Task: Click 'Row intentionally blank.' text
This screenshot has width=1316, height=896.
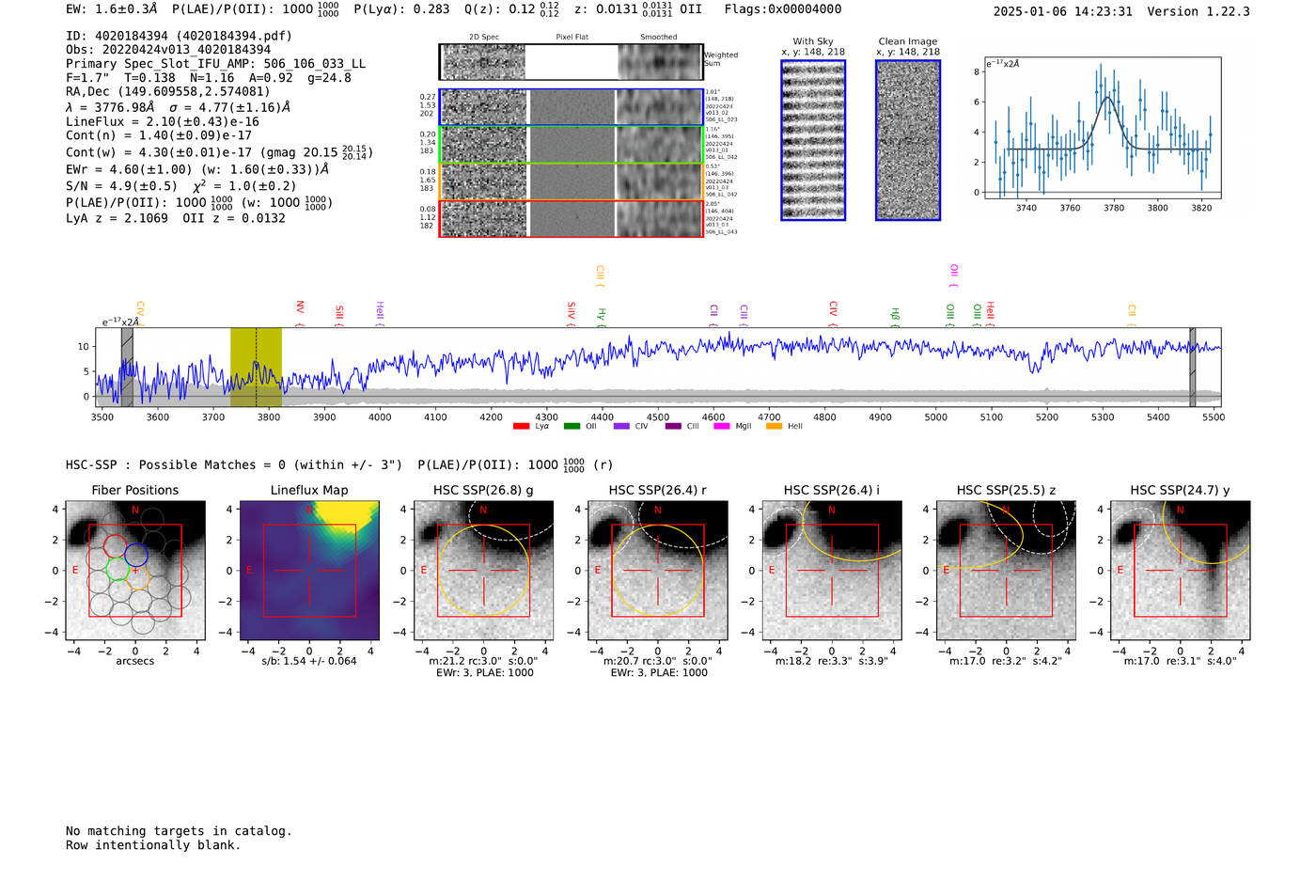Action: (x=153, y=845)
